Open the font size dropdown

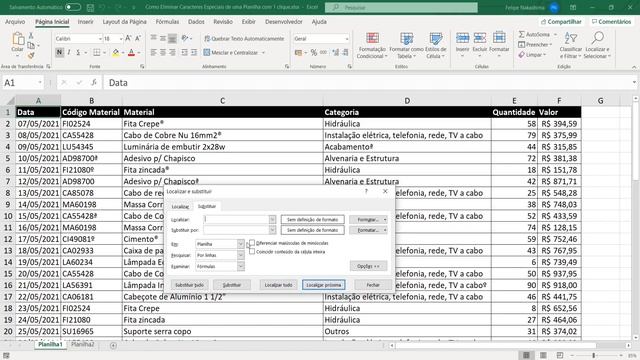(121, 38)
